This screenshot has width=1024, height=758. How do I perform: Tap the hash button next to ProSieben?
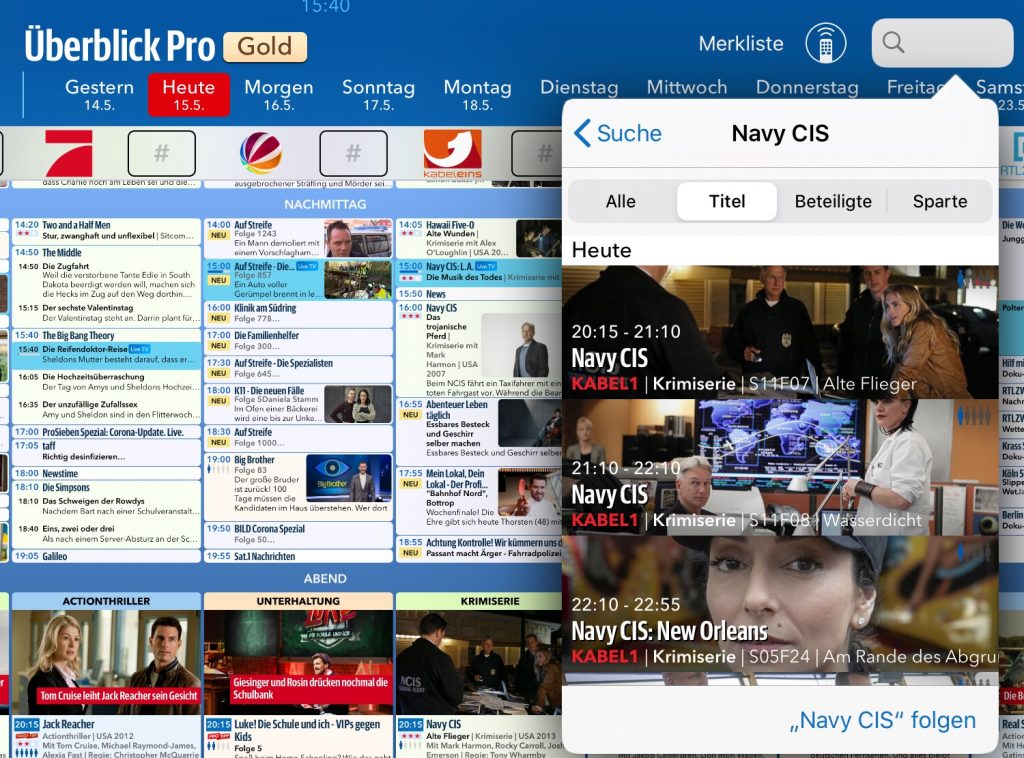[x=161, y=153]
